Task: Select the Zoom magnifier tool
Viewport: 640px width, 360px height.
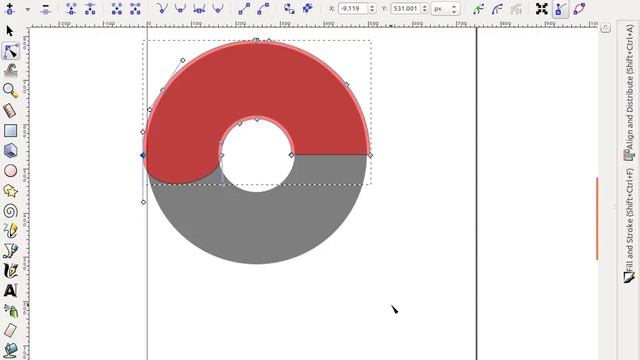Action: click(10, 91)
